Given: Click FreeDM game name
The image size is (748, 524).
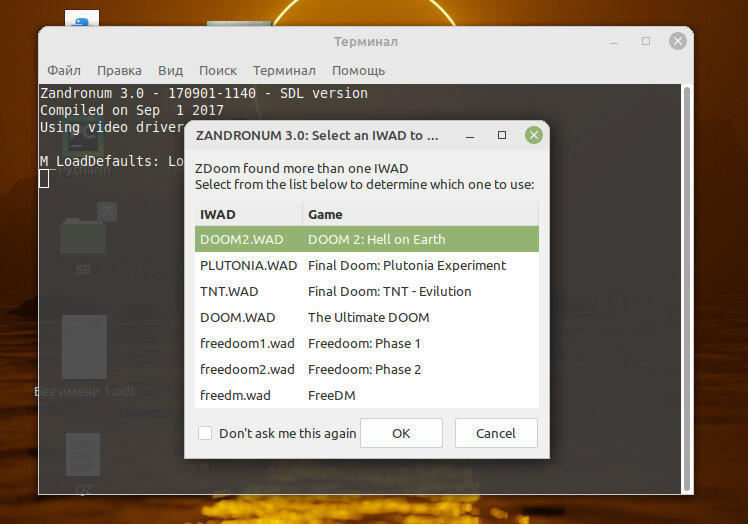Looking at the screenshot, I should tap(332, 395).
